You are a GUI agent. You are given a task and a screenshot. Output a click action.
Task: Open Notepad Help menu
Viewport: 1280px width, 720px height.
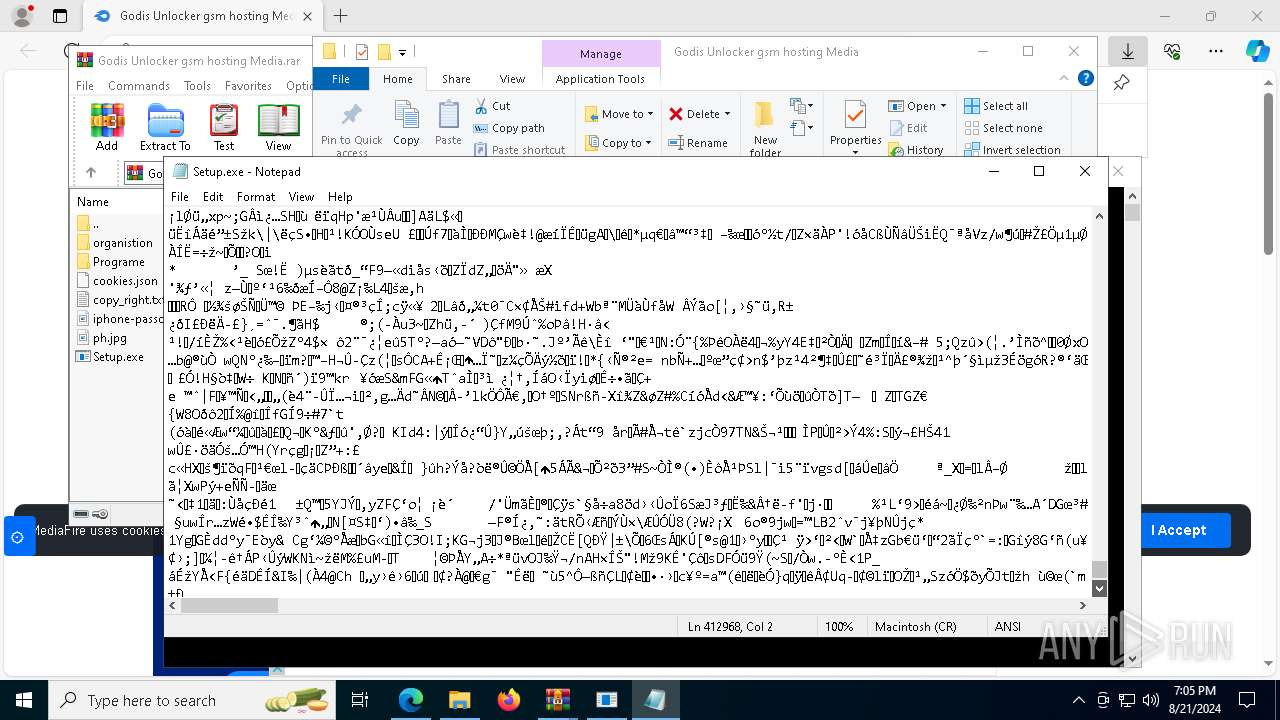tap(340, 197)
